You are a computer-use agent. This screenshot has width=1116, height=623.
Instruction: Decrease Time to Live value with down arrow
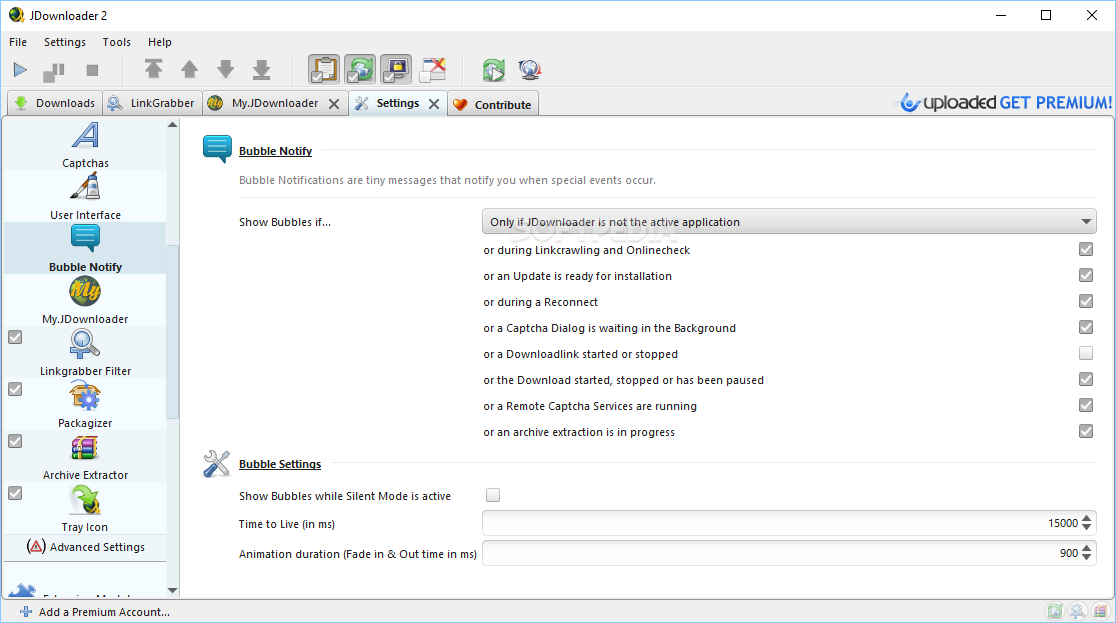(x=1086, y=528)
